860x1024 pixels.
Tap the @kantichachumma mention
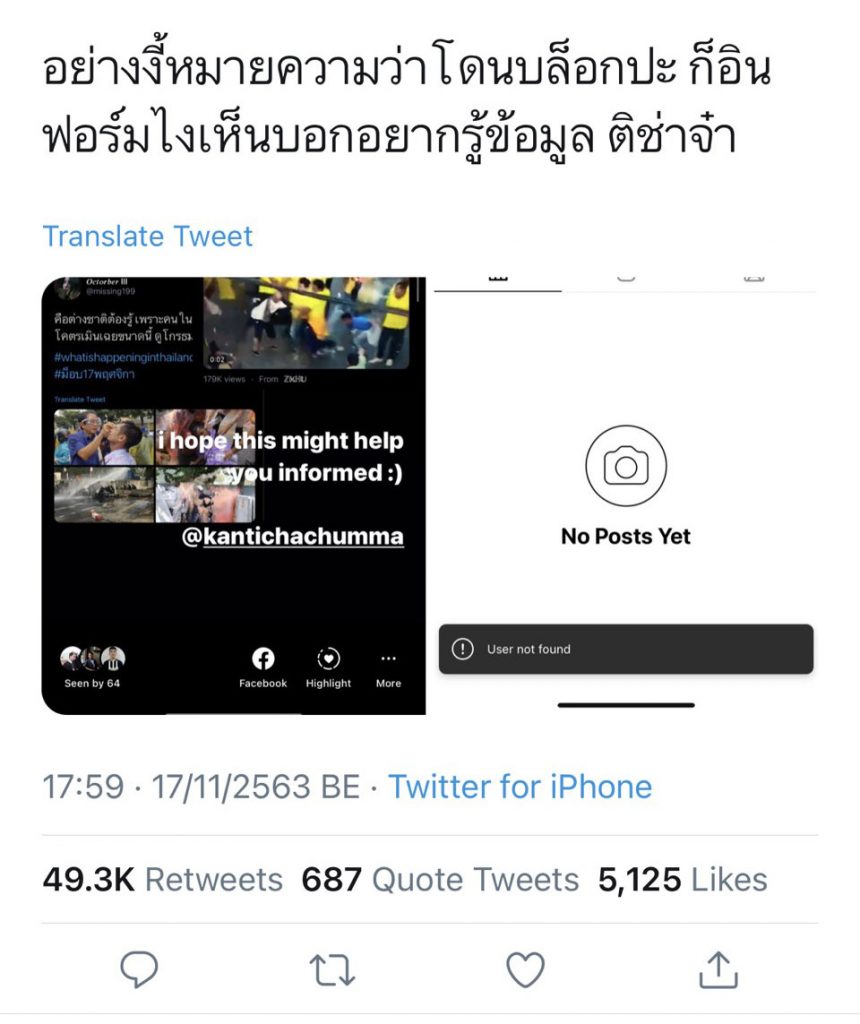(293, 536)
